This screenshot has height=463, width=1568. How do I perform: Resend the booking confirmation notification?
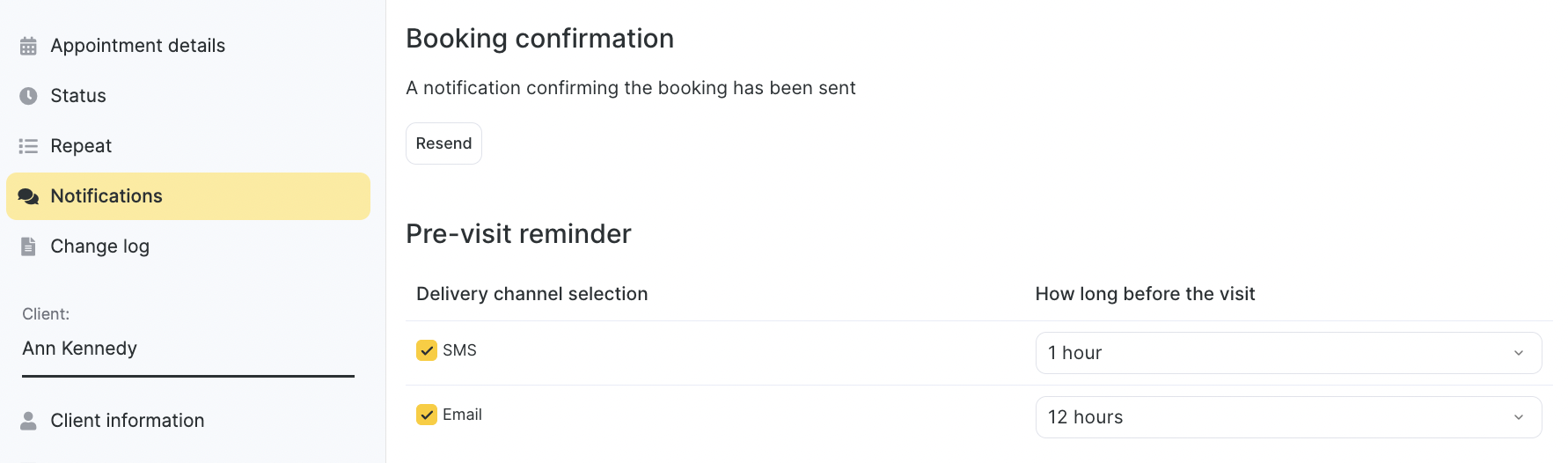(x=443, y=143)
